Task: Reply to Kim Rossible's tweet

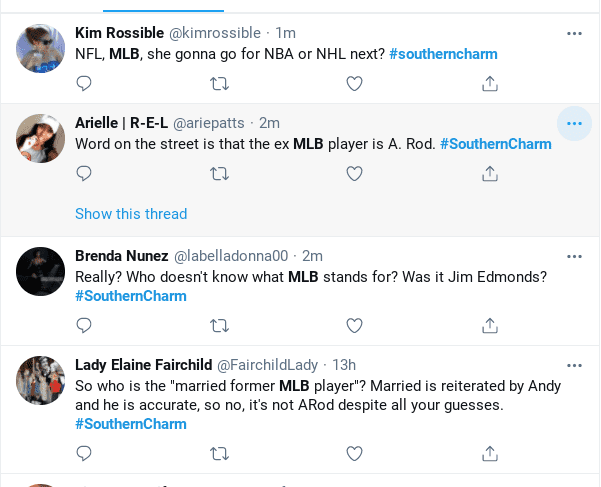Action: 84,84
